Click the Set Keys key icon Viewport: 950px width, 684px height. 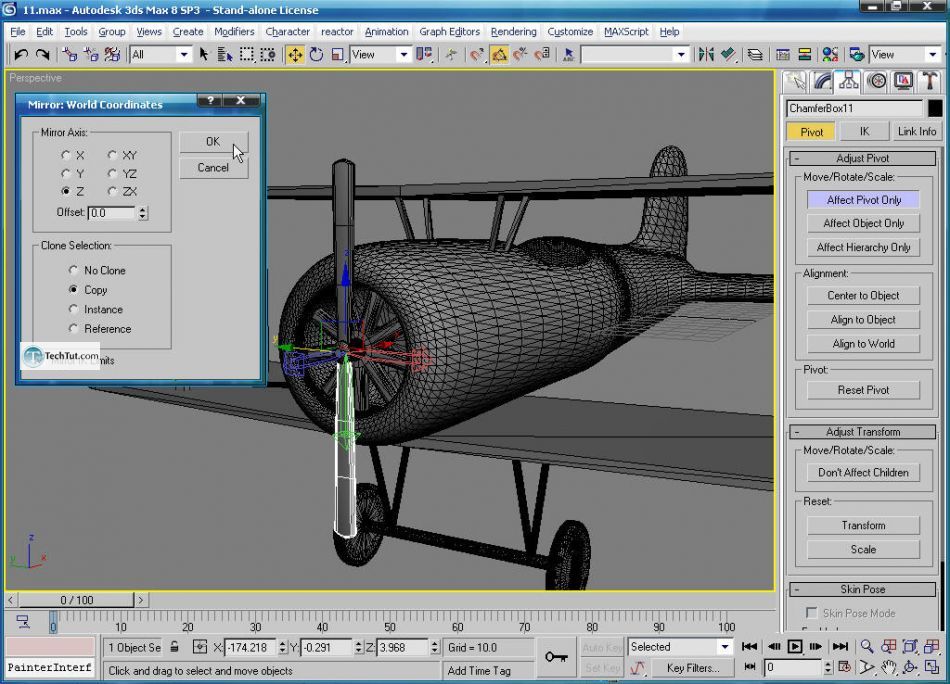click(555, 657)
